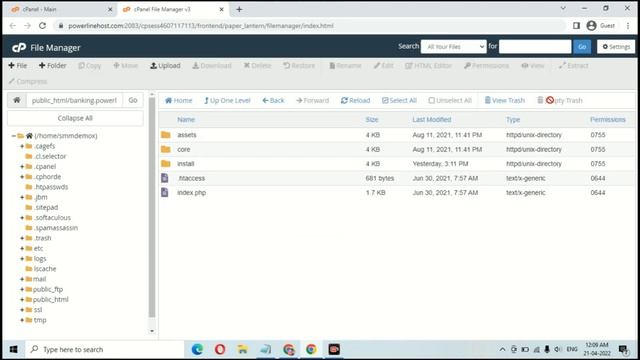
Task: Sort by Last Modified column
Action: [431, 120]
